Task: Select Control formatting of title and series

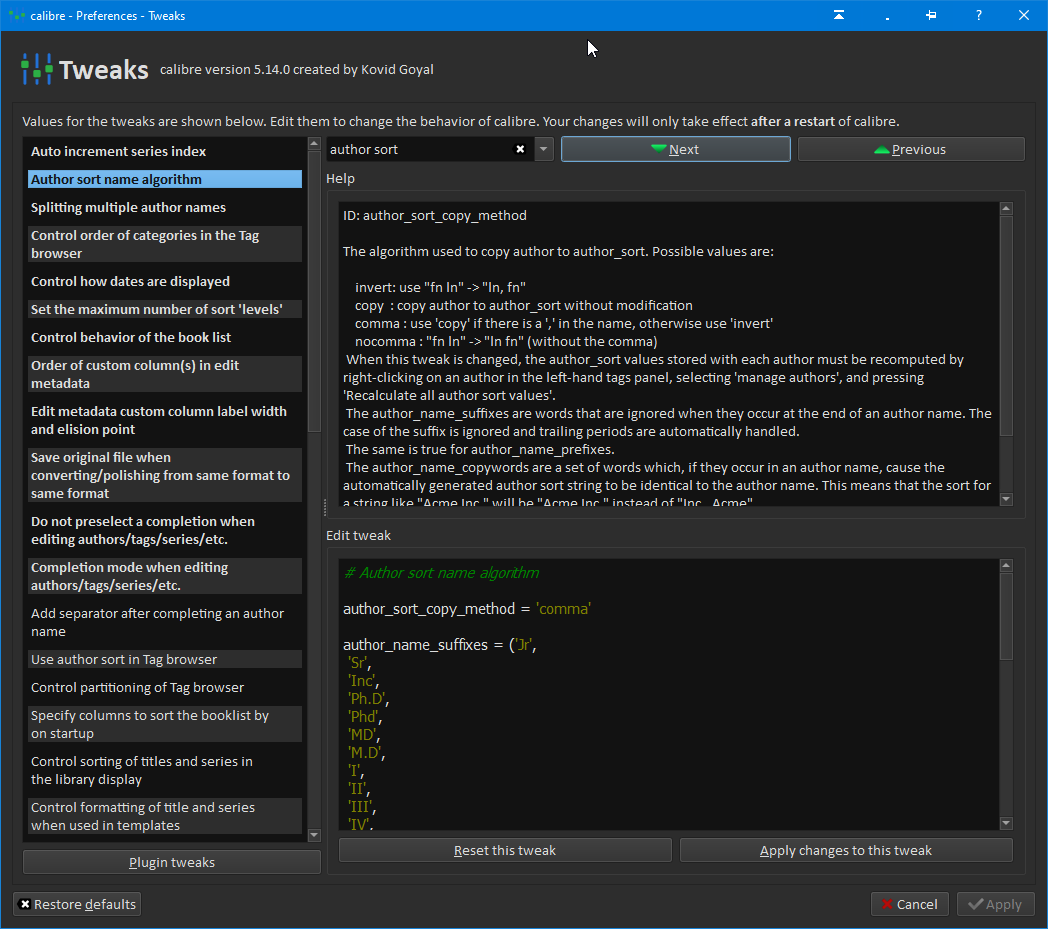Action: pos(164,816)
